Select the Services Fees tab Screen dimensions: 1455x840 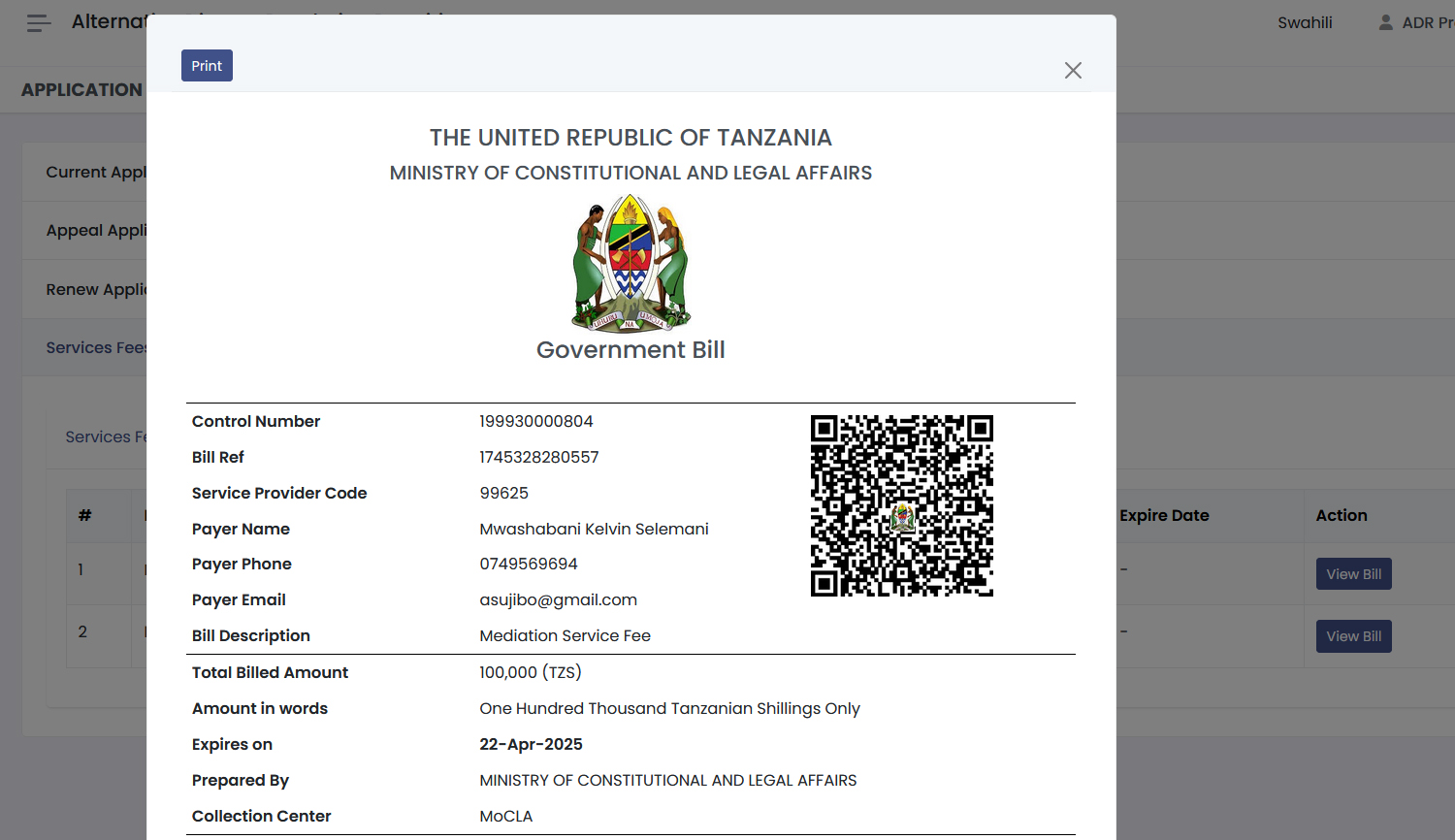(95, 348)
